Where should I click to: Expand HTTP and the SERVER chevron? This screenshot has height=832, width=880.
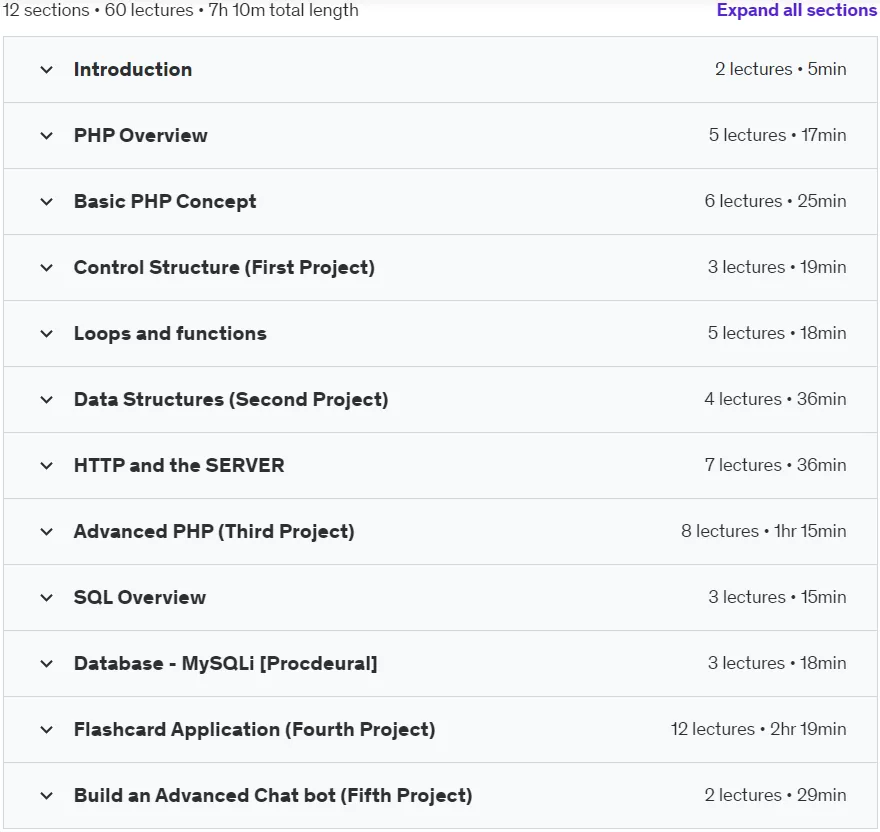(x=47, y=466)
